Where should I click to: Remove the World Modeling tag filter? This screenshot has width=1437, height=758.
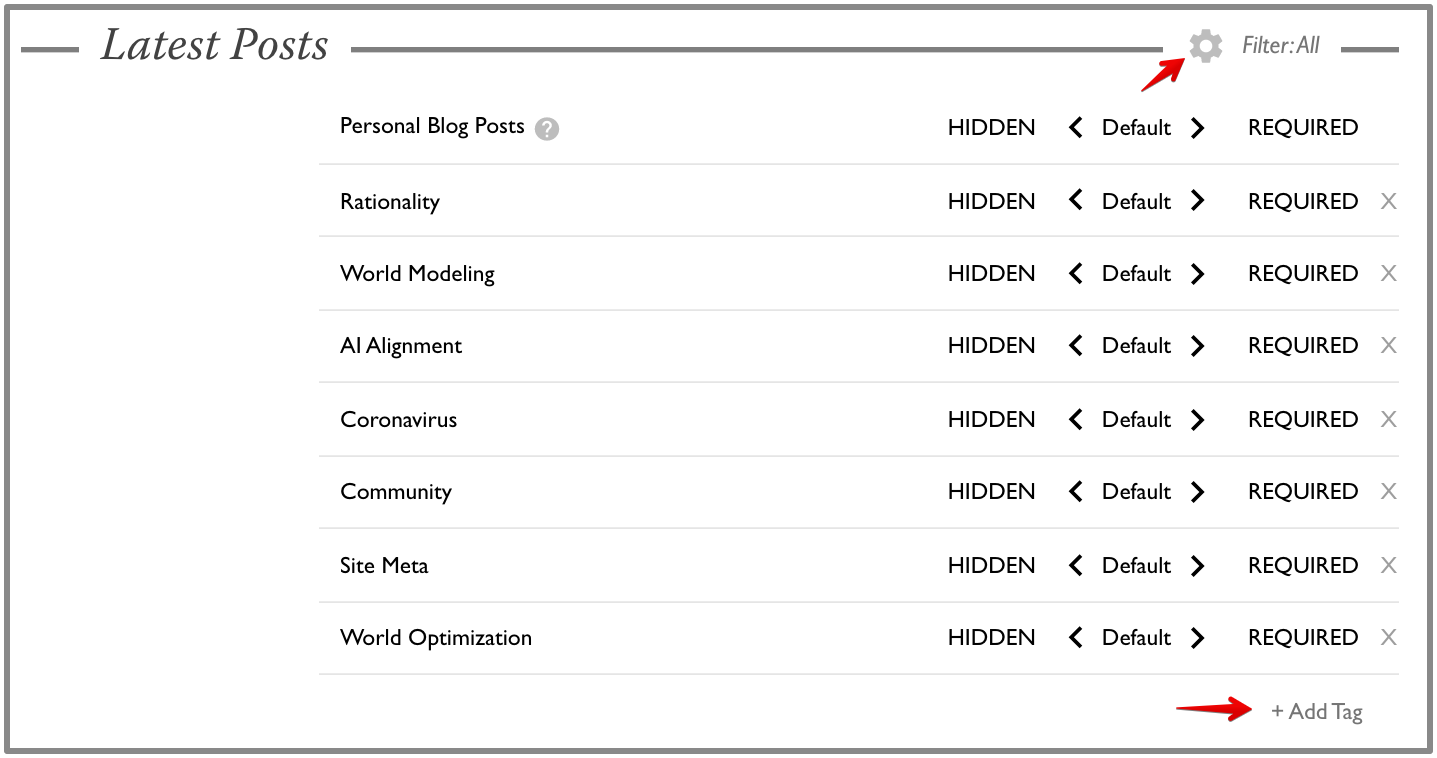[1388, 274]
